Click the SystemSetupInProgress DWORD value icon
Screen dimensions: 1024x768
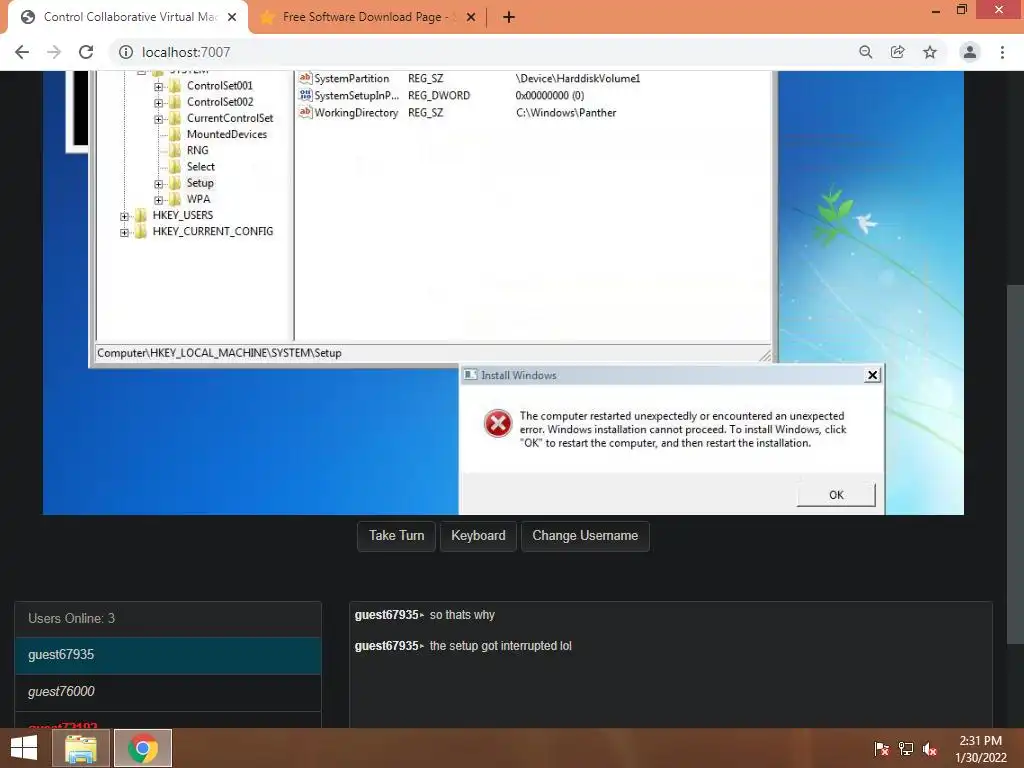[305, 95]
